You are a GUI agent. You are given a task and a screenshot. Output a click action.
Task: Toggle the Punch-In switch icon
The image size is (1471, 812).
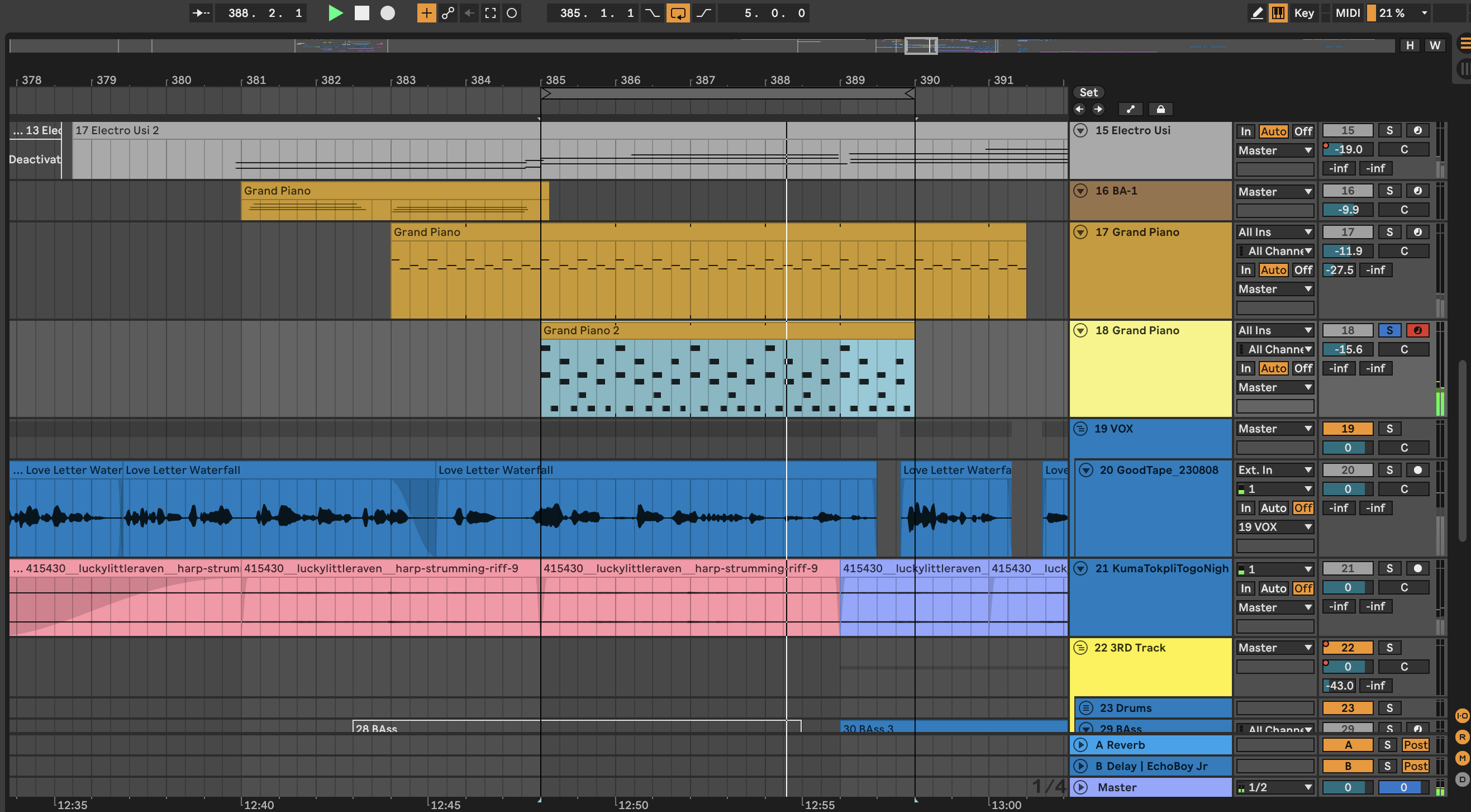click(x=652, y=13)
